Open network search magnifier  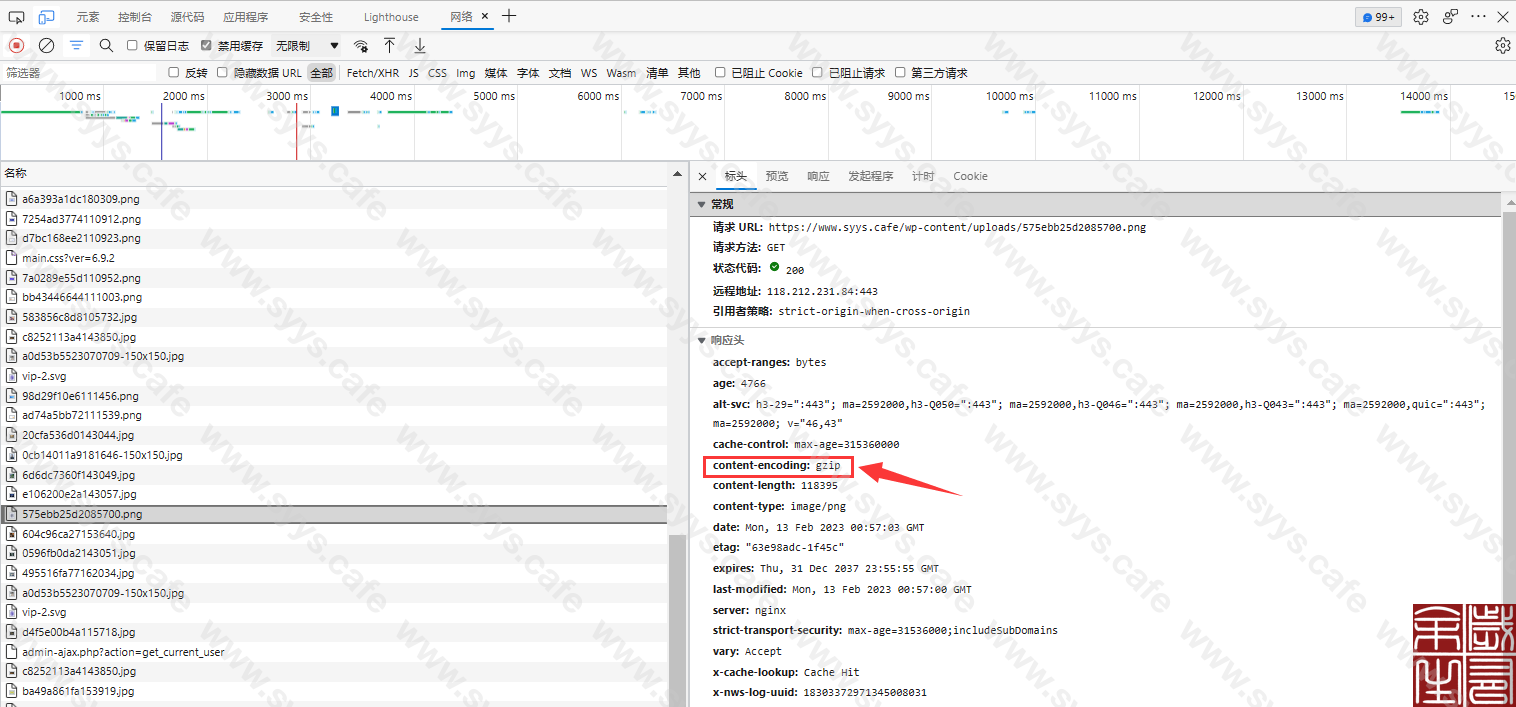[106, 45]
